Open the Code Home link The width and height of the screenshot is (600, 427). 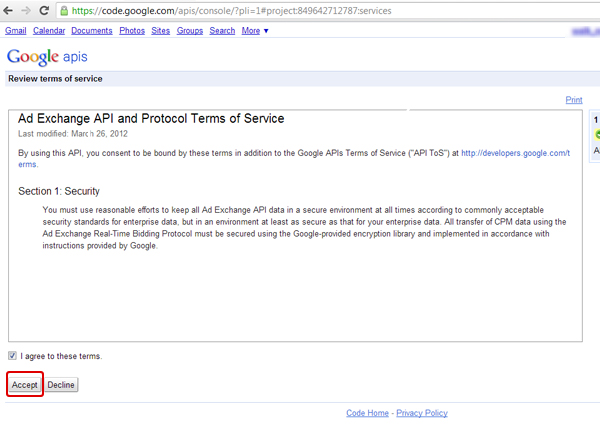367,413
